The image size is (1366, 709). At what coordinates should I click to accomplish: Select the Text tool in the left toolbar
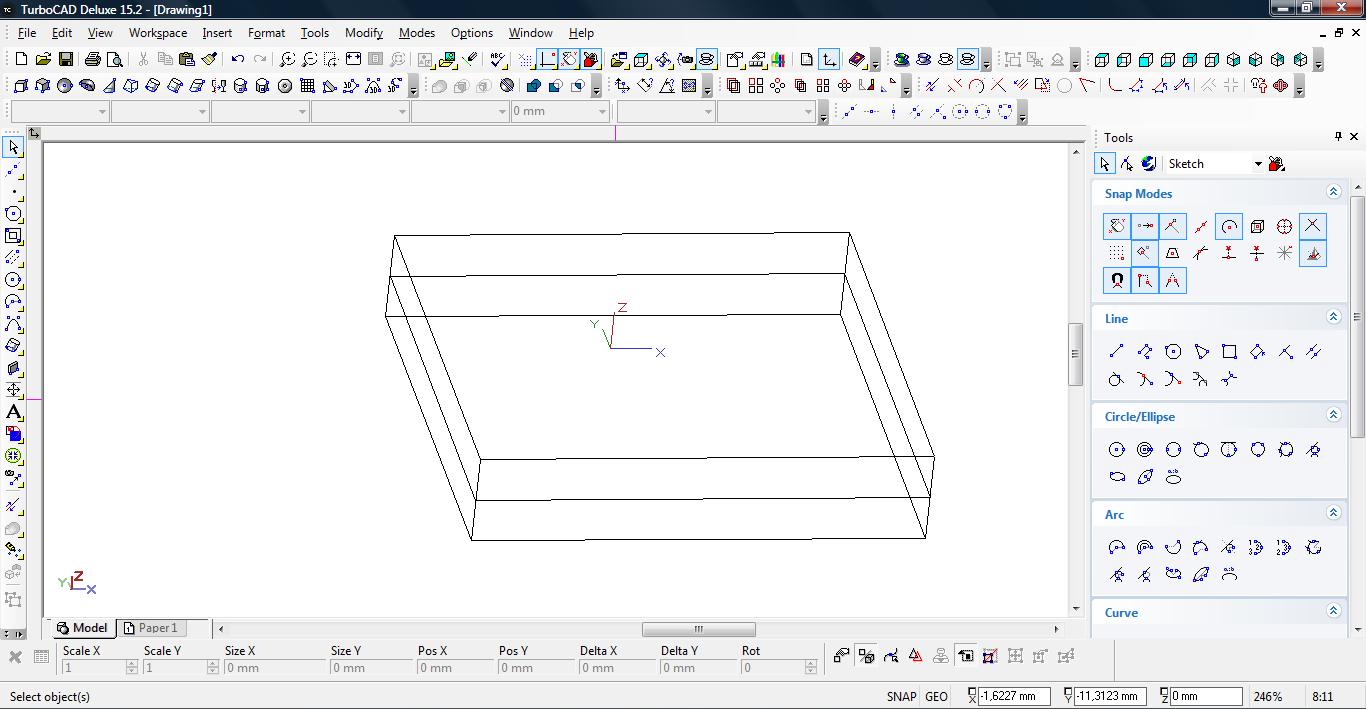point(13,412)
